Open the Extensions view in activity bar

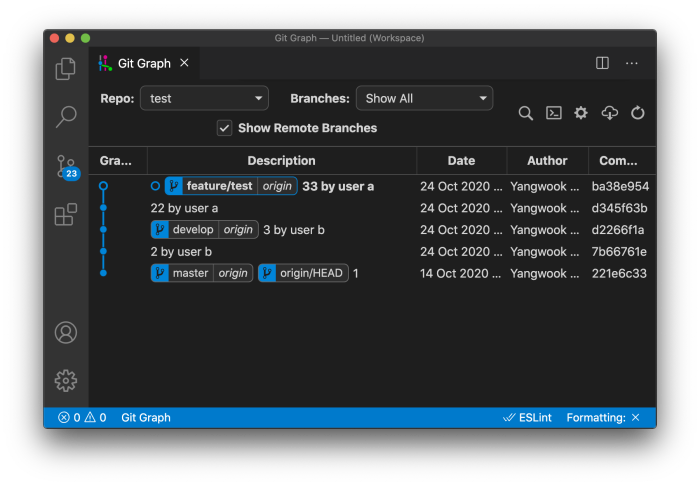[66, 215]
